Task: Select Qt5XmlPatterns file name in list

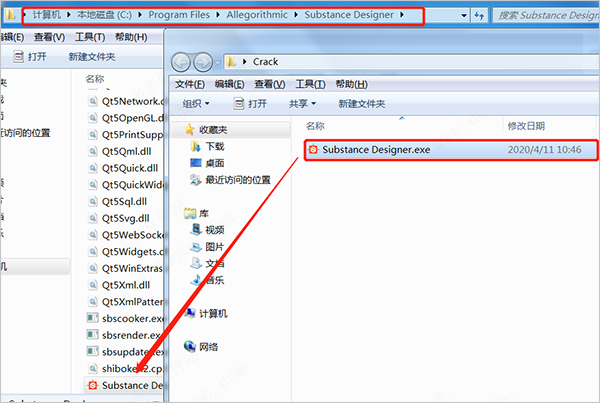Action: (x=133, y=302)
